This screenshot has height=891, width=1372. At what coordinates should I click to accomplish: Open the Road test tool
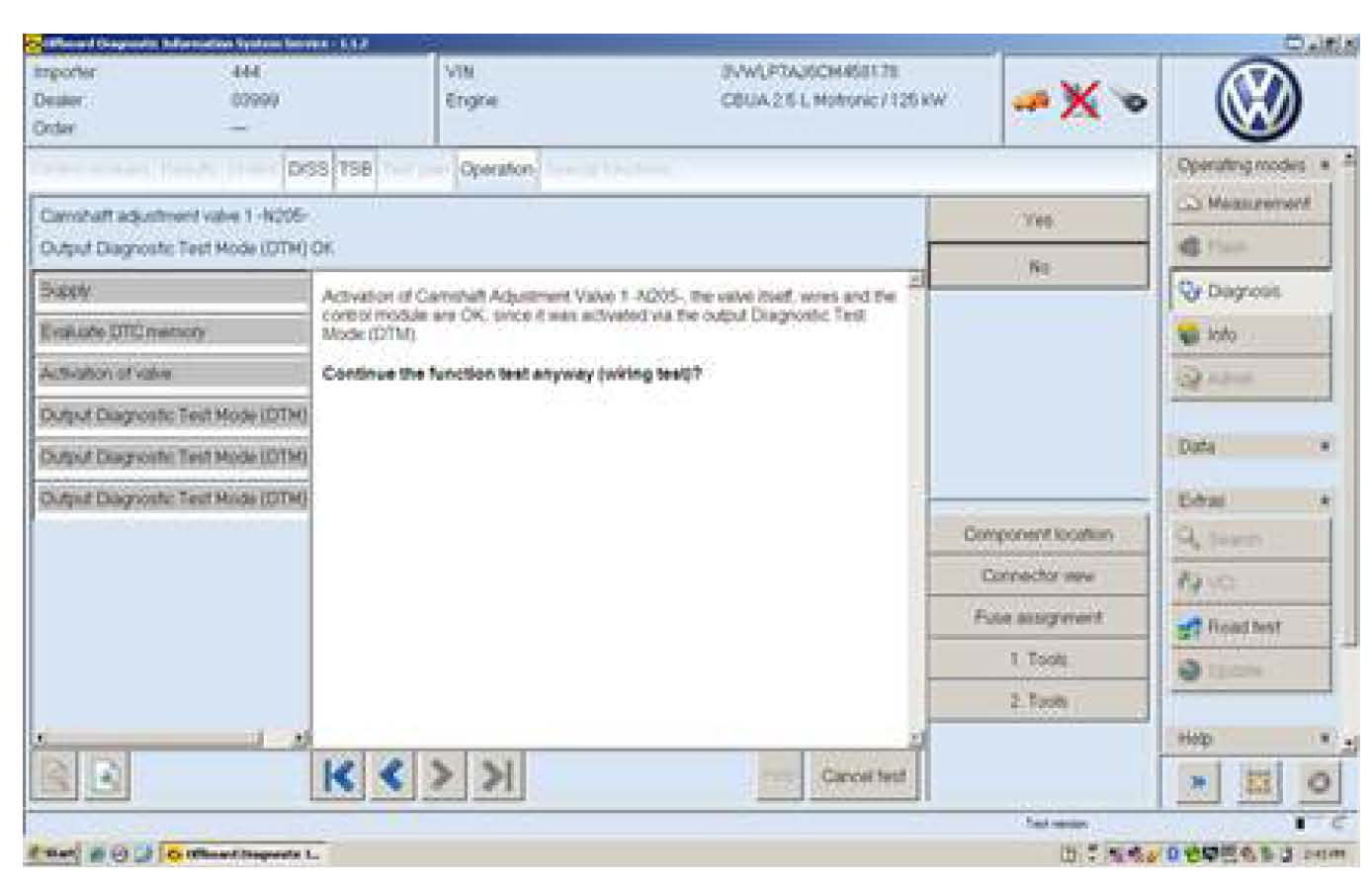tap(1250, 627)
